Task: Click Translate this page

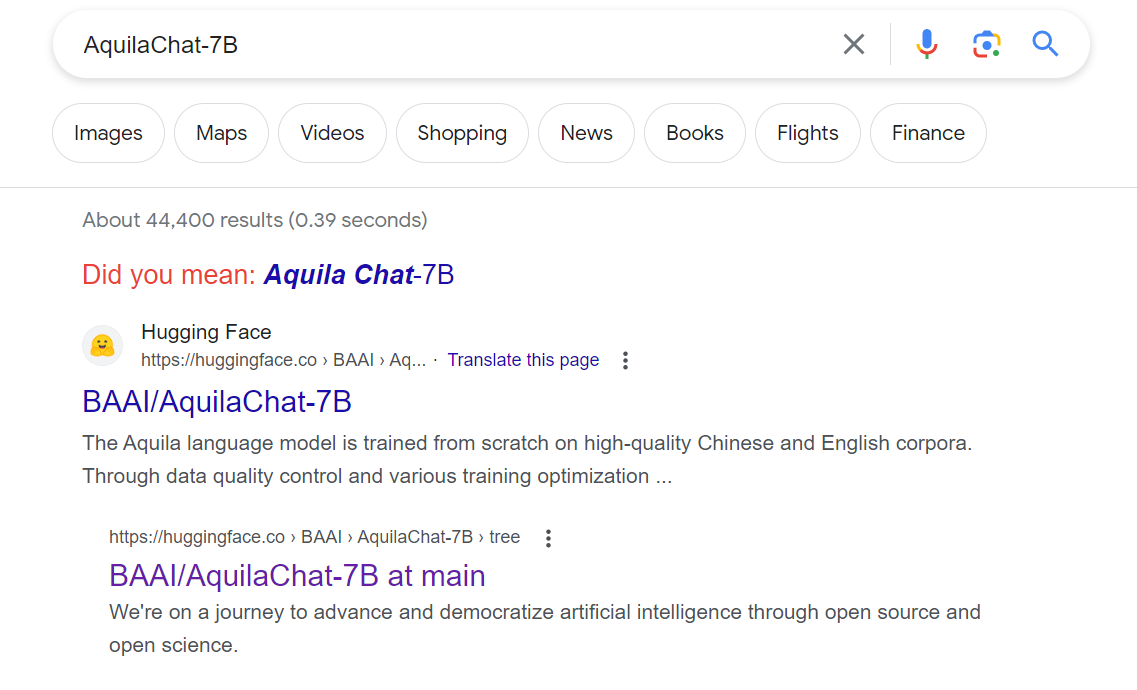Action: pyautogui.click(x=523, y=360)
